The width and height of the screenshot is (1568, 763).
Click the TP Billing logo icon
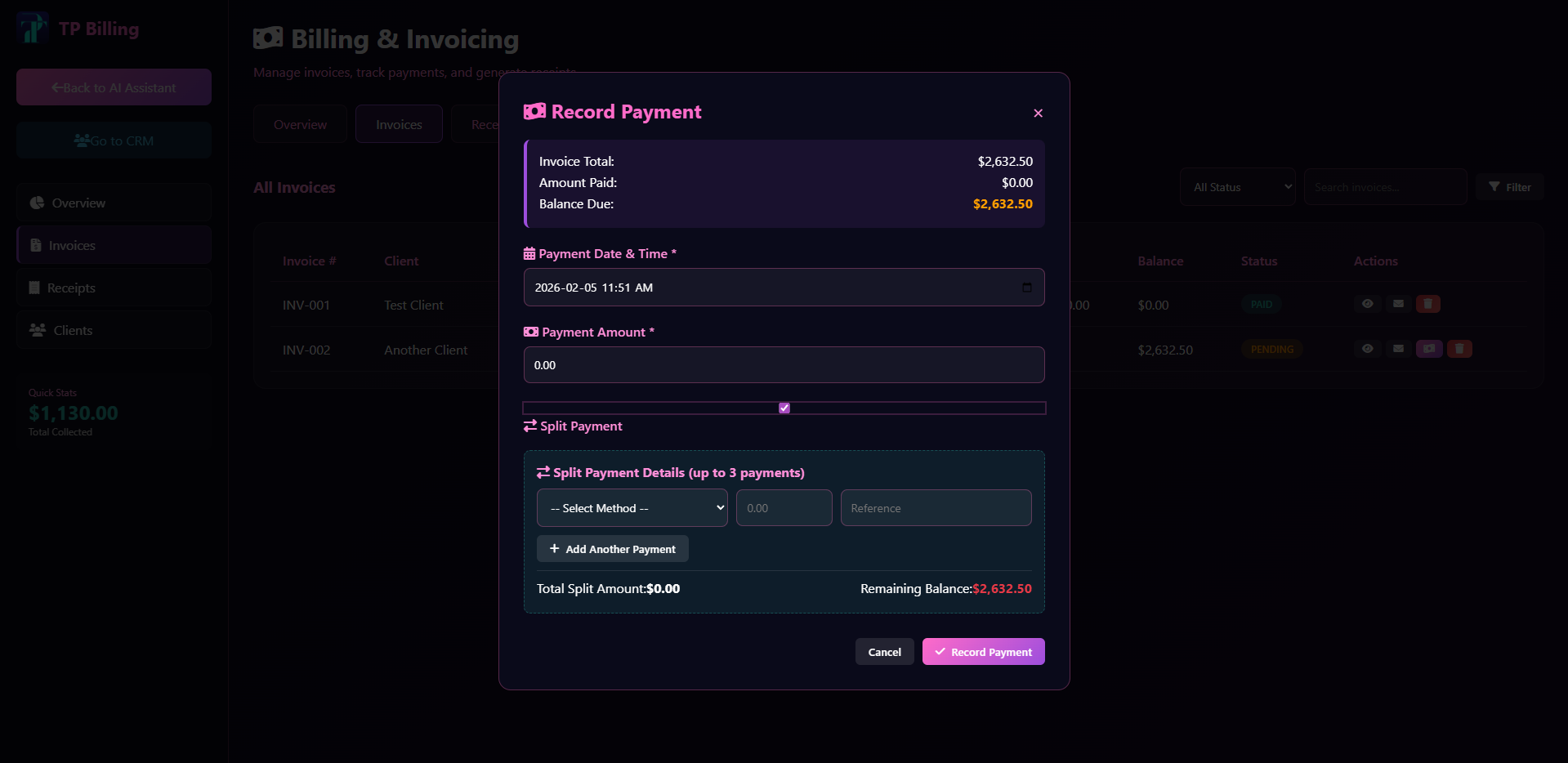coord(33,27)
